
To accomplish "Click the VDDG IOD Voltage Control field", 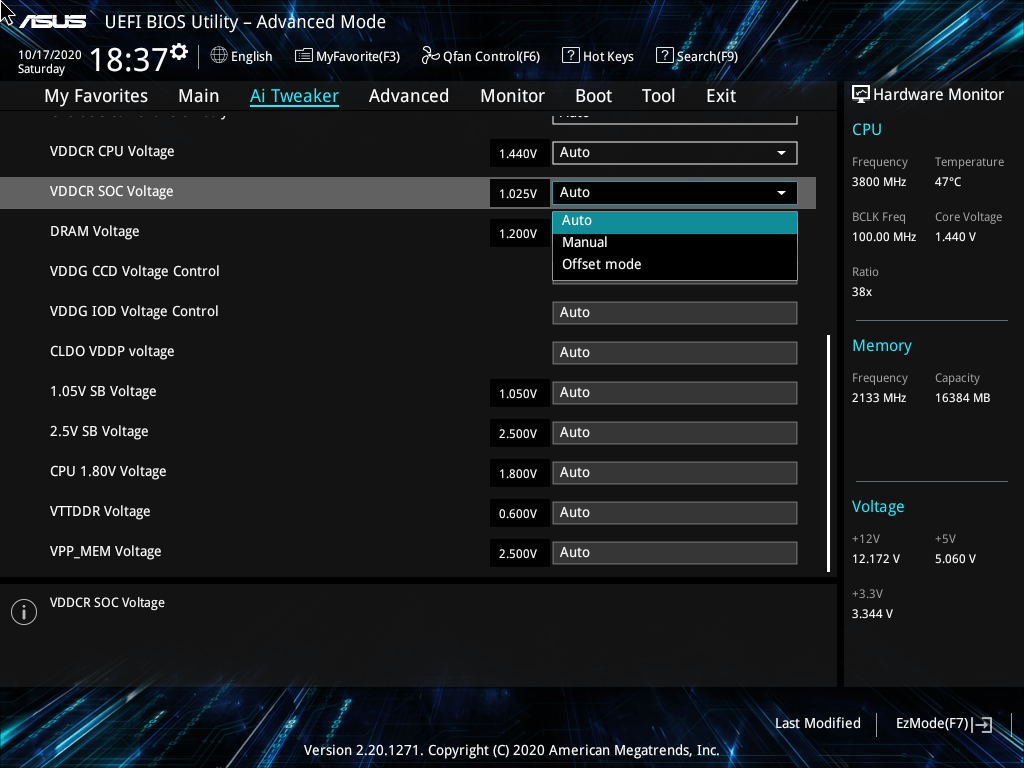I will tap(675, 313).
